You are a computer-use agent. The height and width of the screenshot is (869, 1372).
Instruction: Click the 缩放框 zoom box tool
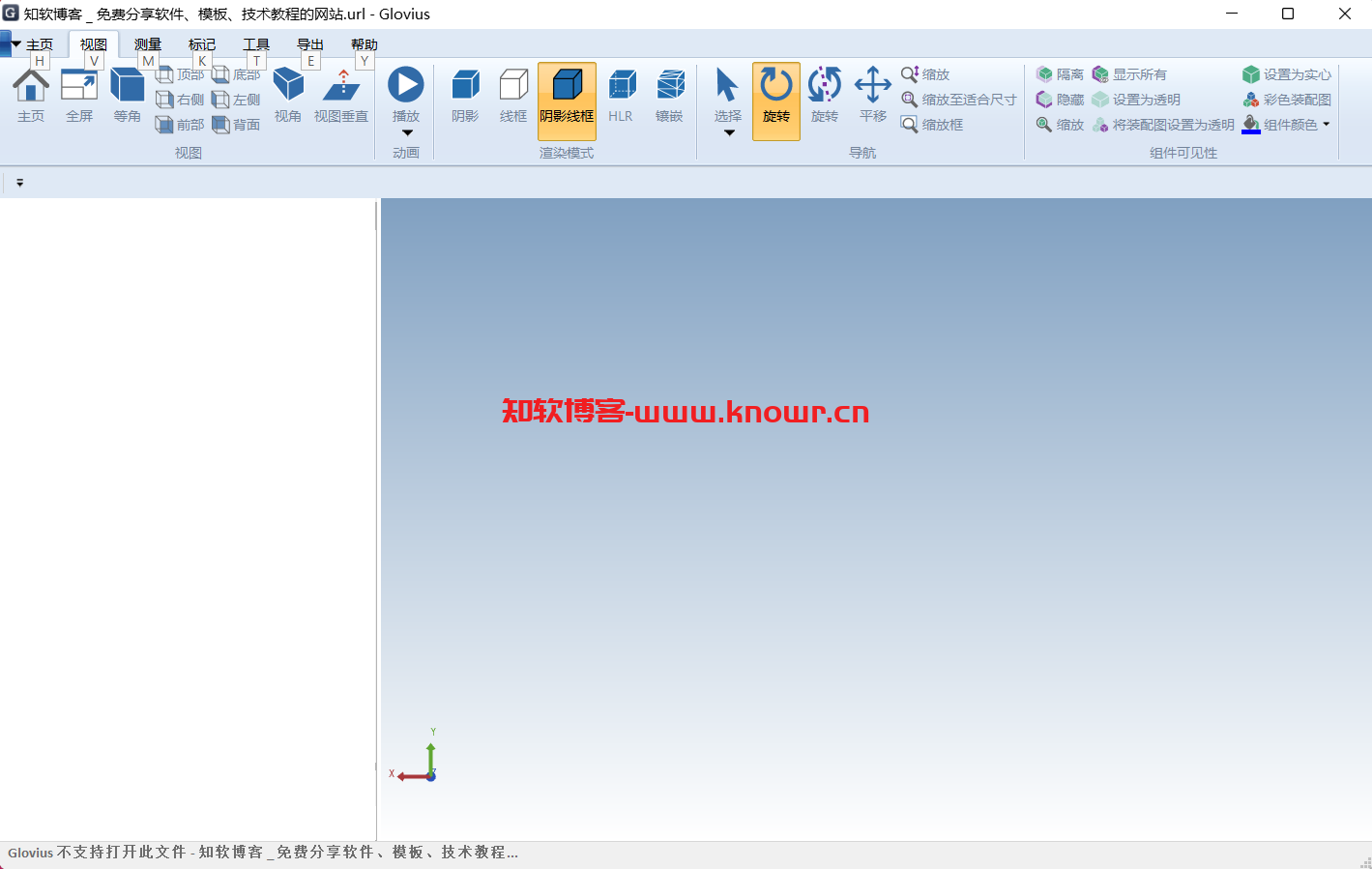pyautogui.click(x=932, y=125)
